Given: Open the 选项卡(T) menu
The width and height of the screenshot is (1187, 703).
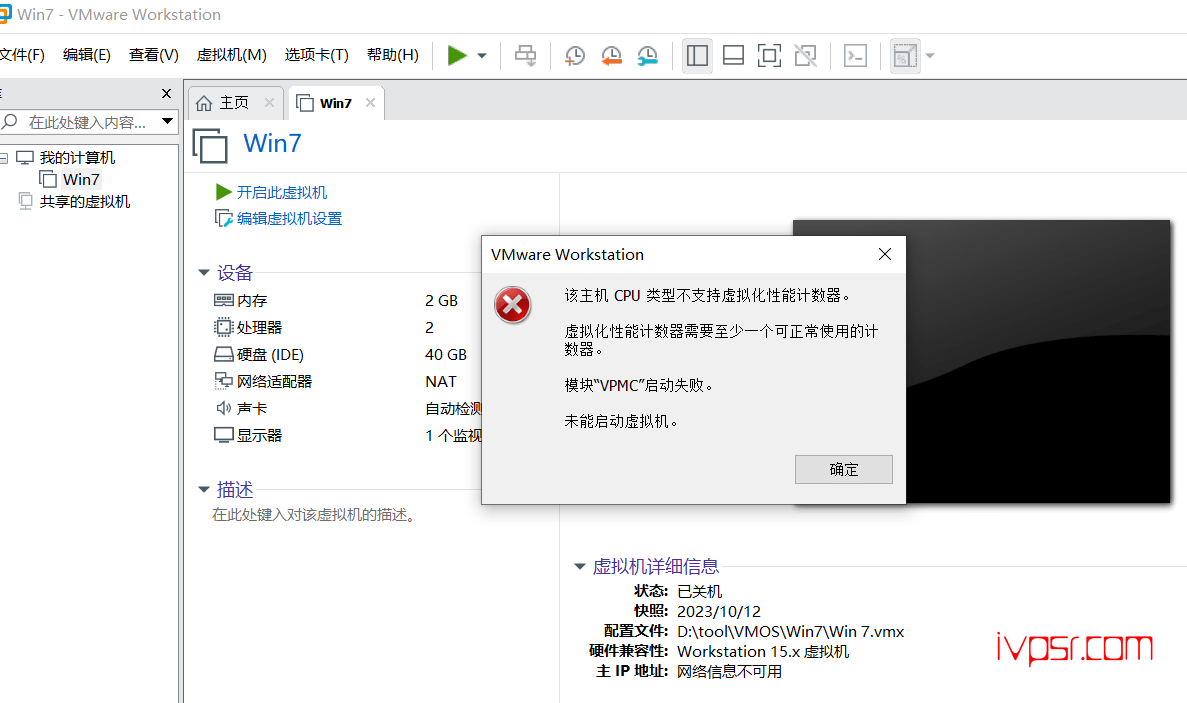Looking at the screenshot, I should 316,54.
